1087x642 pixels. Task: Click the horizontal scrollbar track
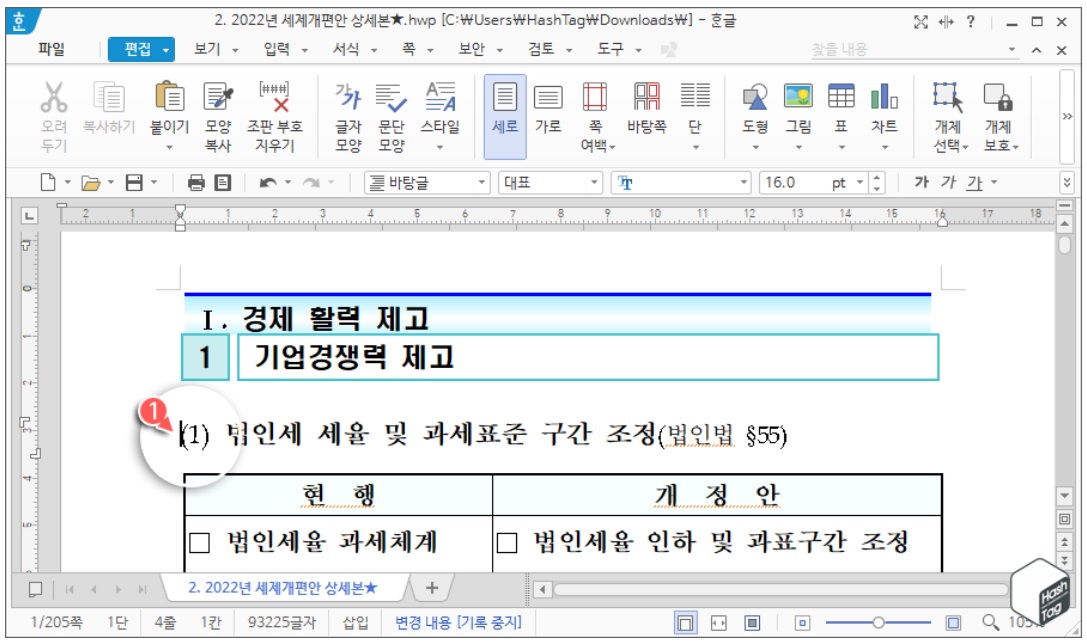click(x=780, y=589)
